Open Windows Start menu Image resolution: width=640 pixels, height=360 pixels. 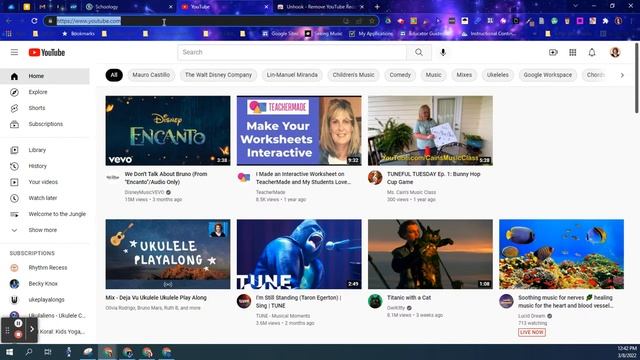point(9,352)
